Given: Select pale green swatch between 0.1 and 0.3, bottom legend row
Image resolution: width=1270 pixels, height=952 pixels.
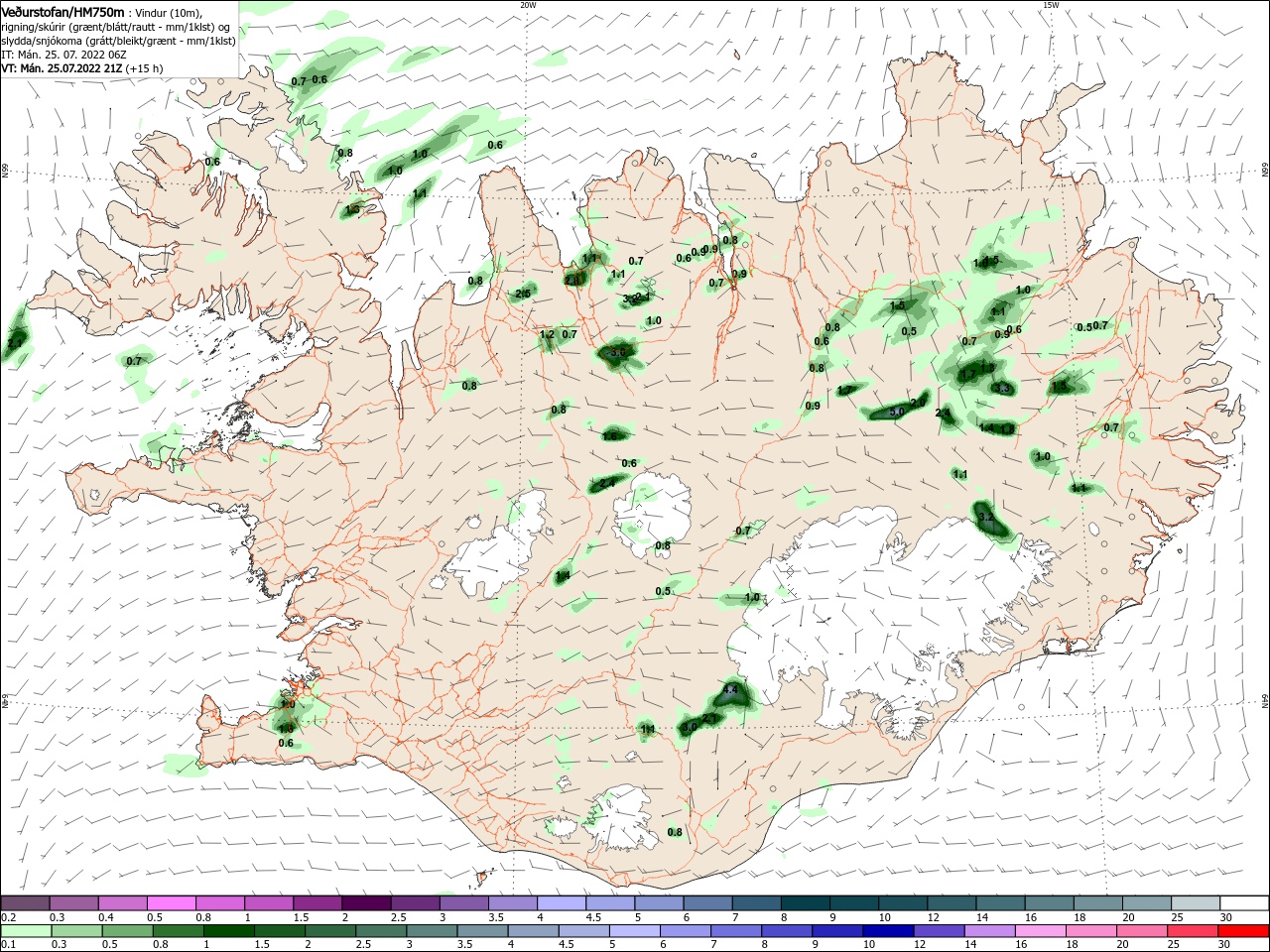Looking at the screenshot, I should [x=28, y=931].
